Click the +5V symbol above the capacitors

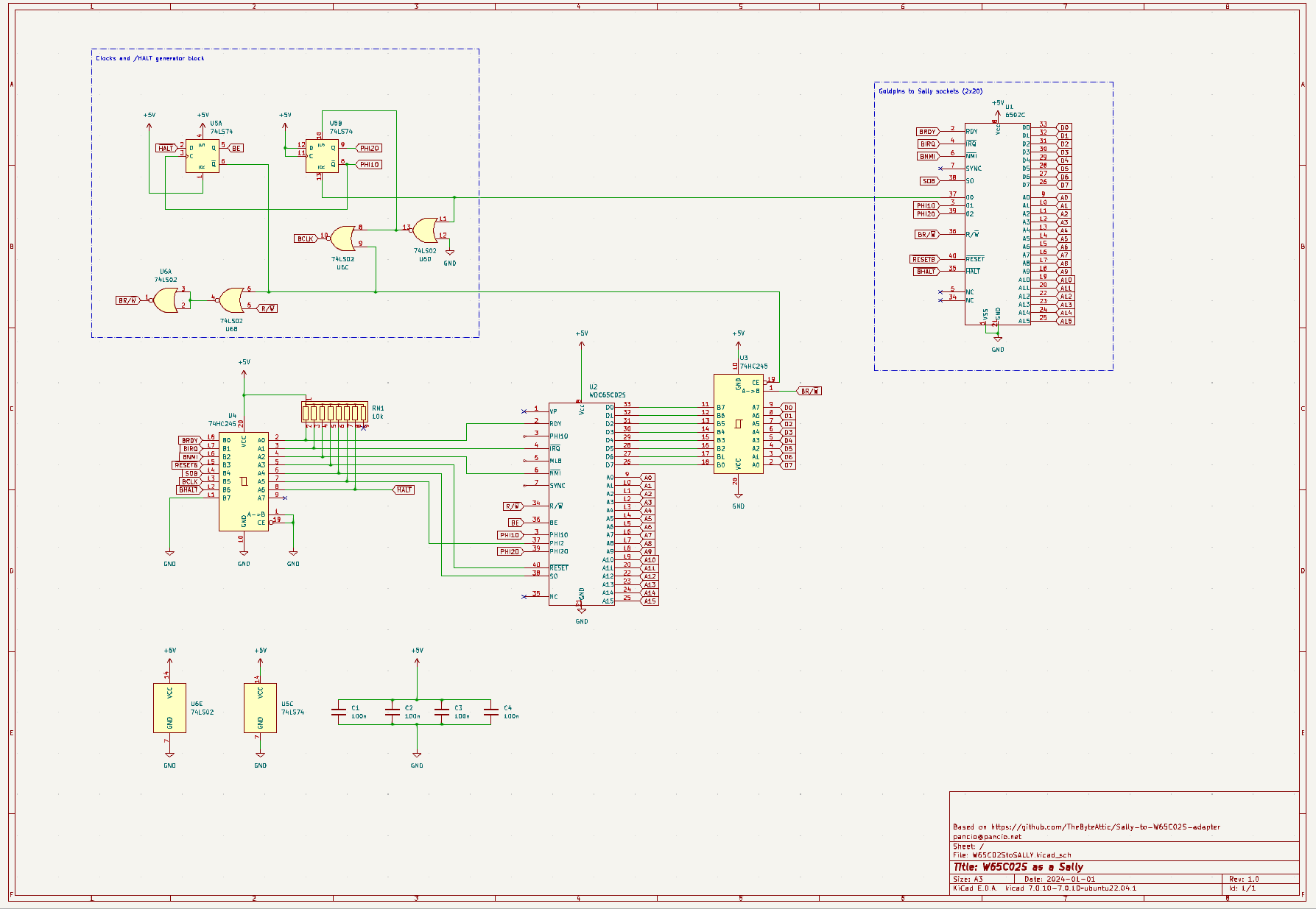417,654
